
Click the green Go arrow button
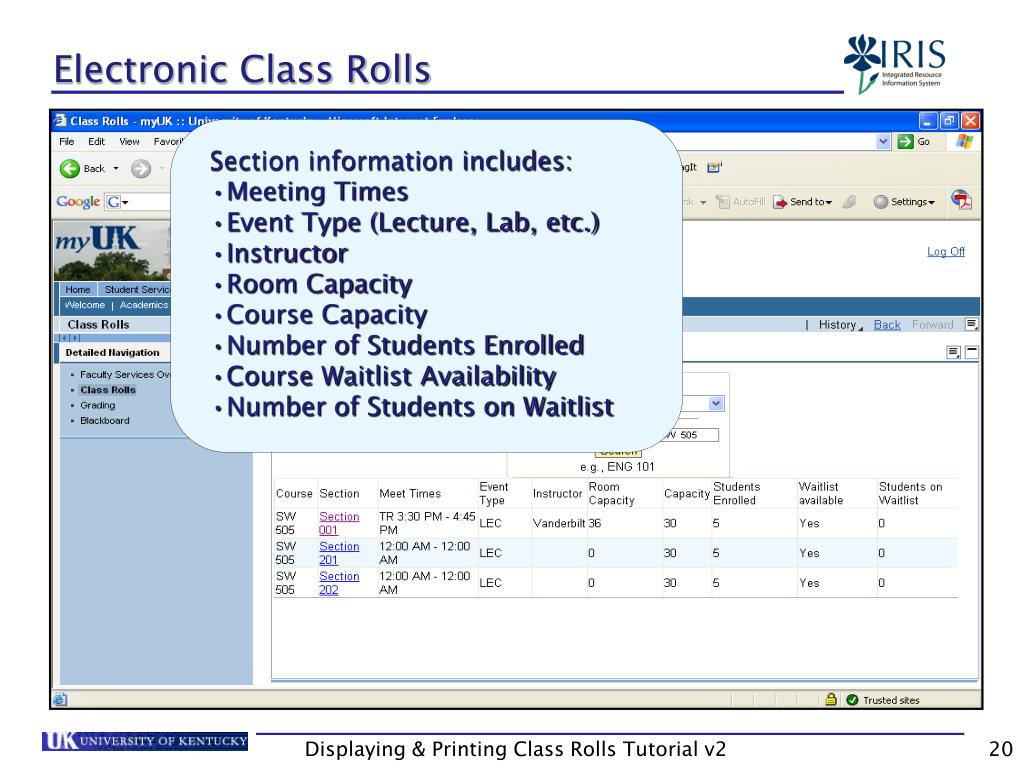[905, 142]
